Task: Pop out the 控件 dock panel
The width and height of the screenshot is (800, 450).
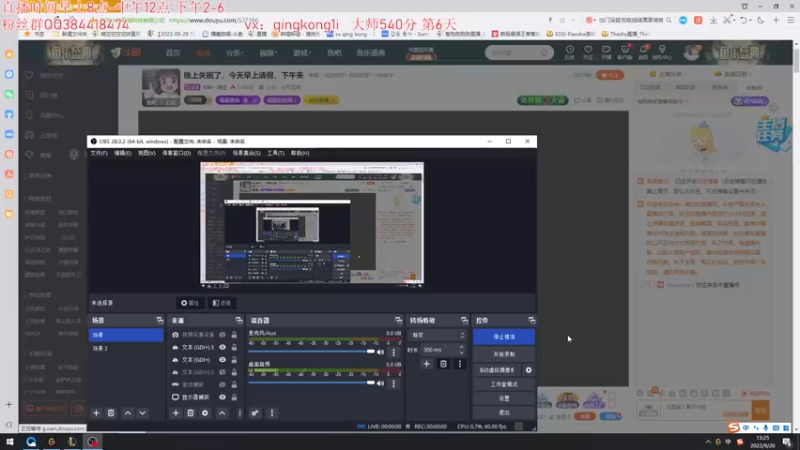Action: (532, 320)
